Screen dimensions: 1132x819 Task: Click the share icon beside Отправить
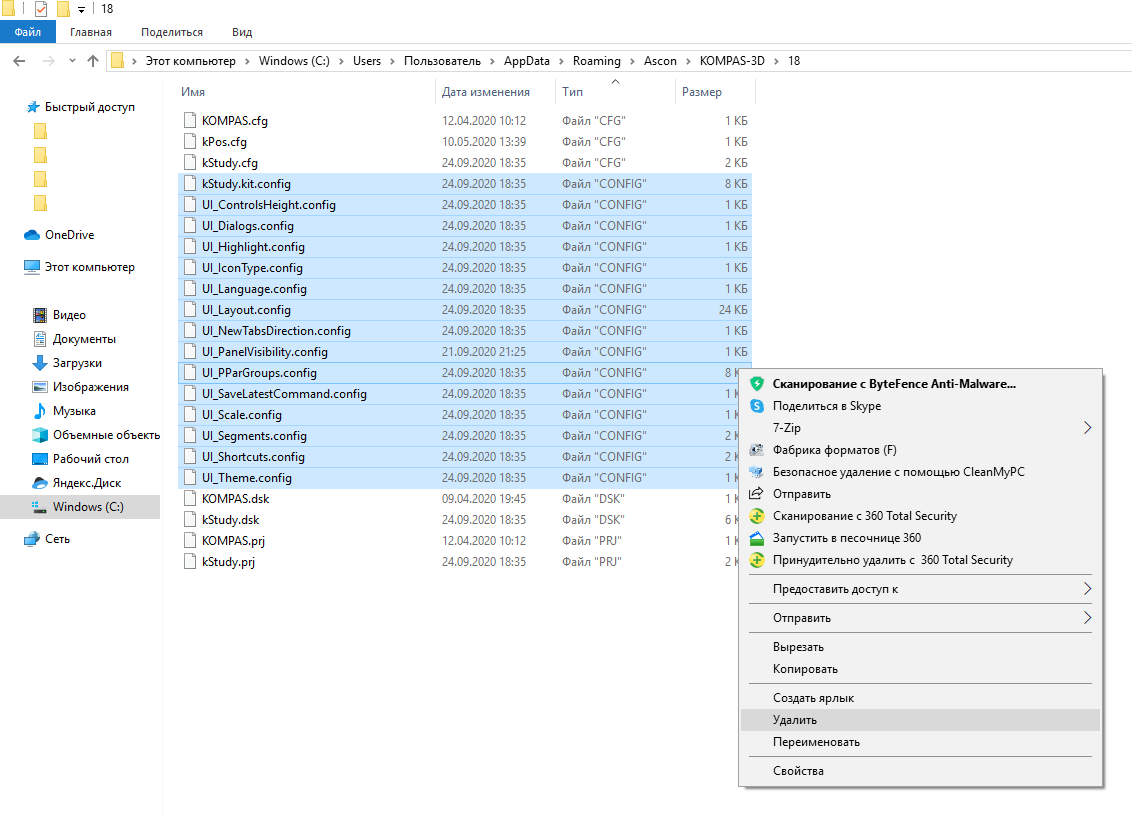pos(757,494)
